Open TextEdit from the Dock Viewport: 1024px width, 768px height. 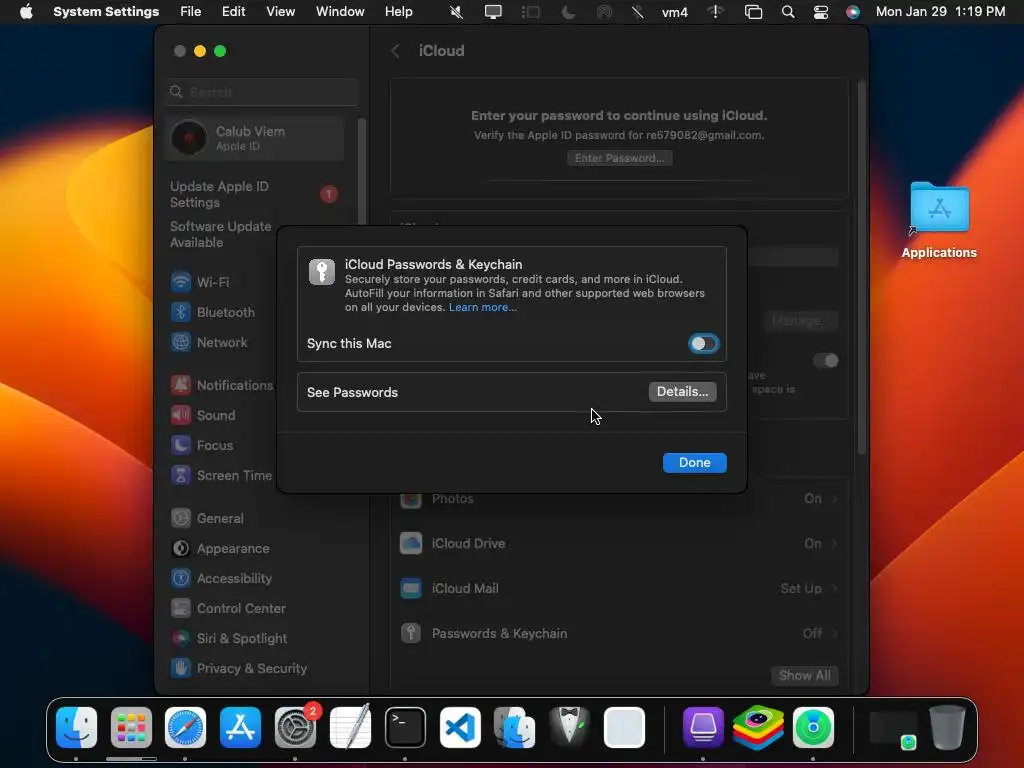[350, 726]
